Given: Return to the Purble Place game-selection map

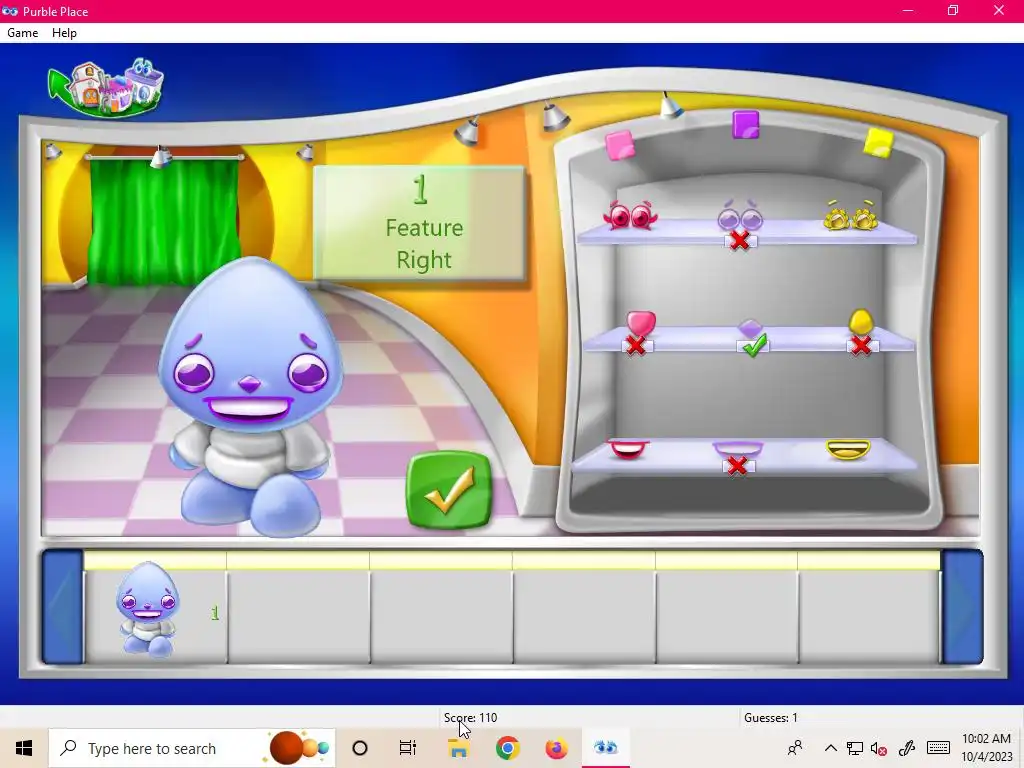Looking at the screenshot, I should (x=106, y=88).
